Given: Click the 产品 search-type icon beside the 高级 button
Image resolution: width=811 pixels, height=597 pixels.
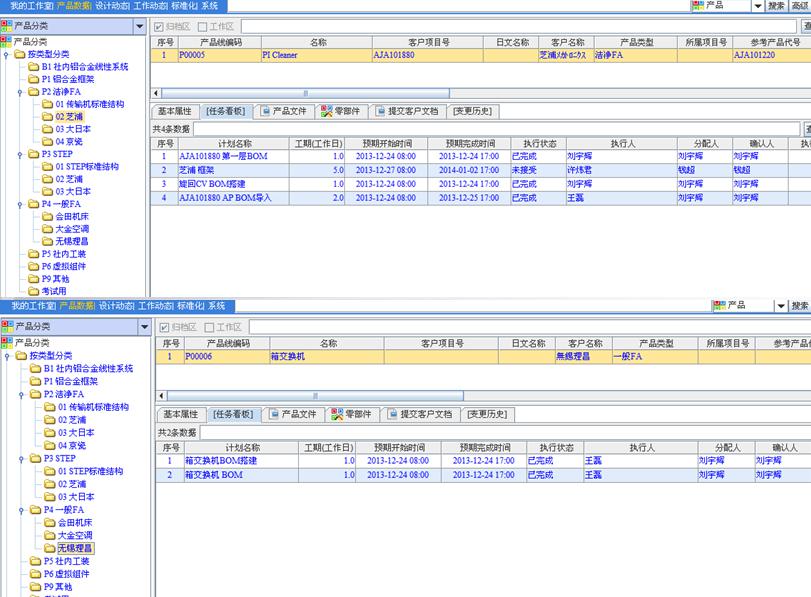Looking at the screenshot, I should pos(697,6).
